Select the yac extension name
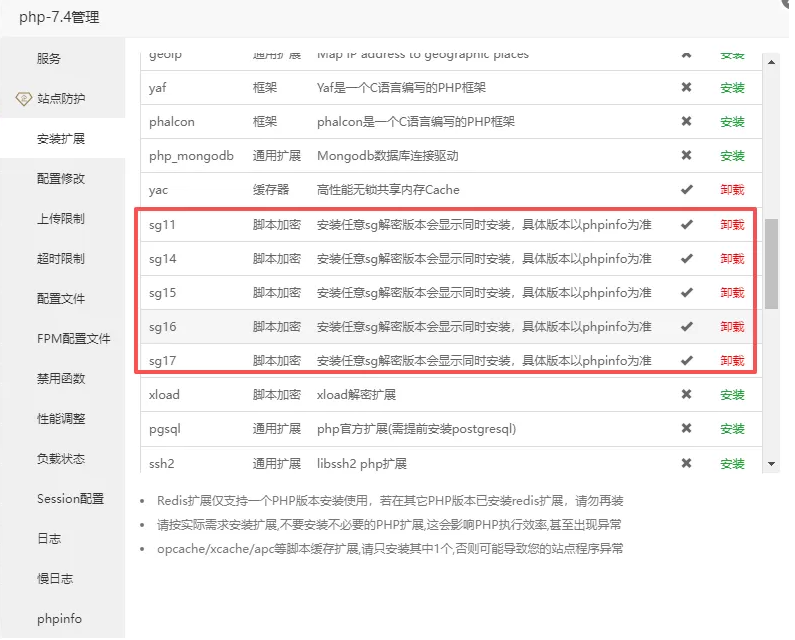The width and height of the screenshot is (795, 640). tap(158, 190)
